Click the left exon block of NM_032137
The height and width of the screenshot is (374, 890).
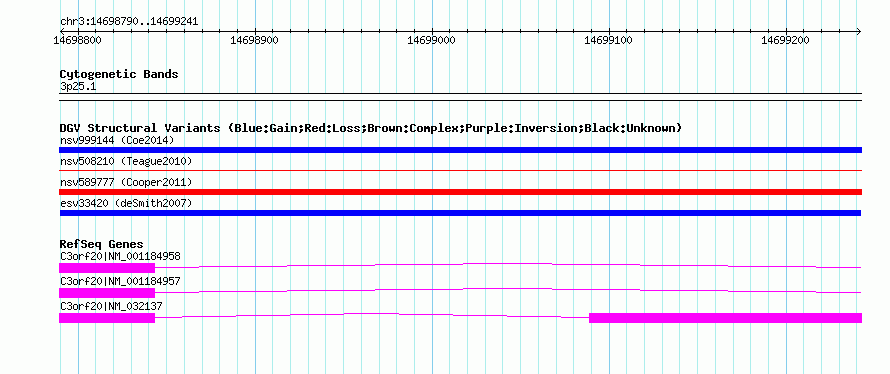[107, 318]
